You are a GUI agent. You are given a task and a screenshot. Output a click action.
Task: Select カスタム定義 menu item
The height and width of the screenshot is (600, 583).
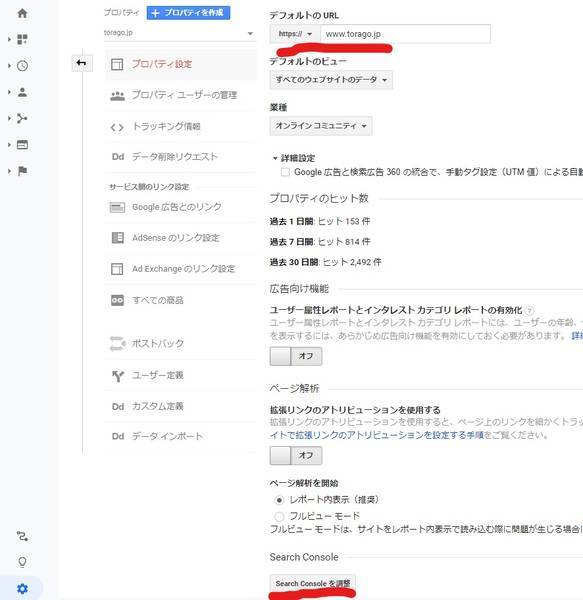(x=180, y=406)
